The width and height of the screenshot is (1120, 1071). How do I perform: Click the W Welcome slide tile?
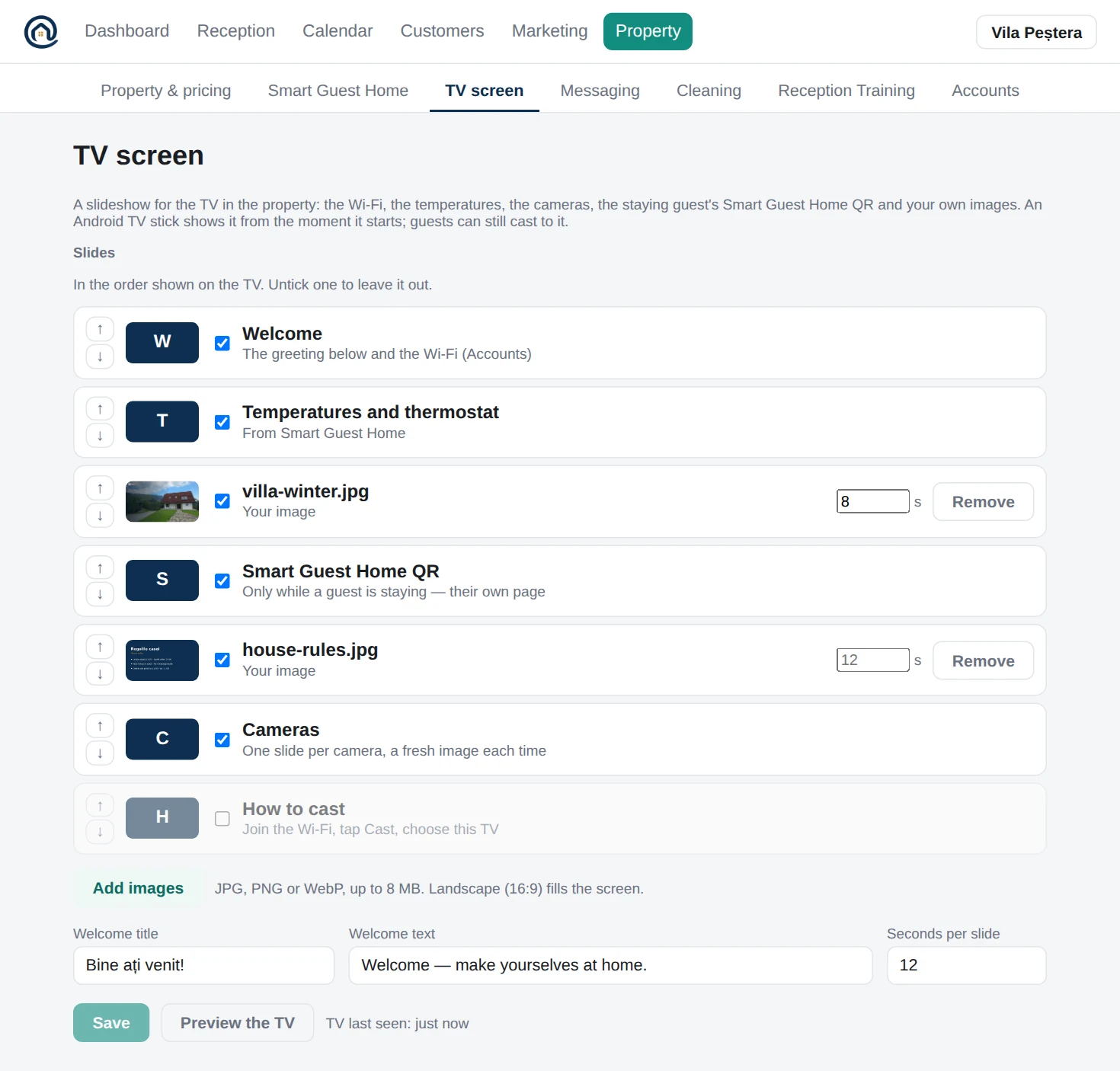coord(162,342)
